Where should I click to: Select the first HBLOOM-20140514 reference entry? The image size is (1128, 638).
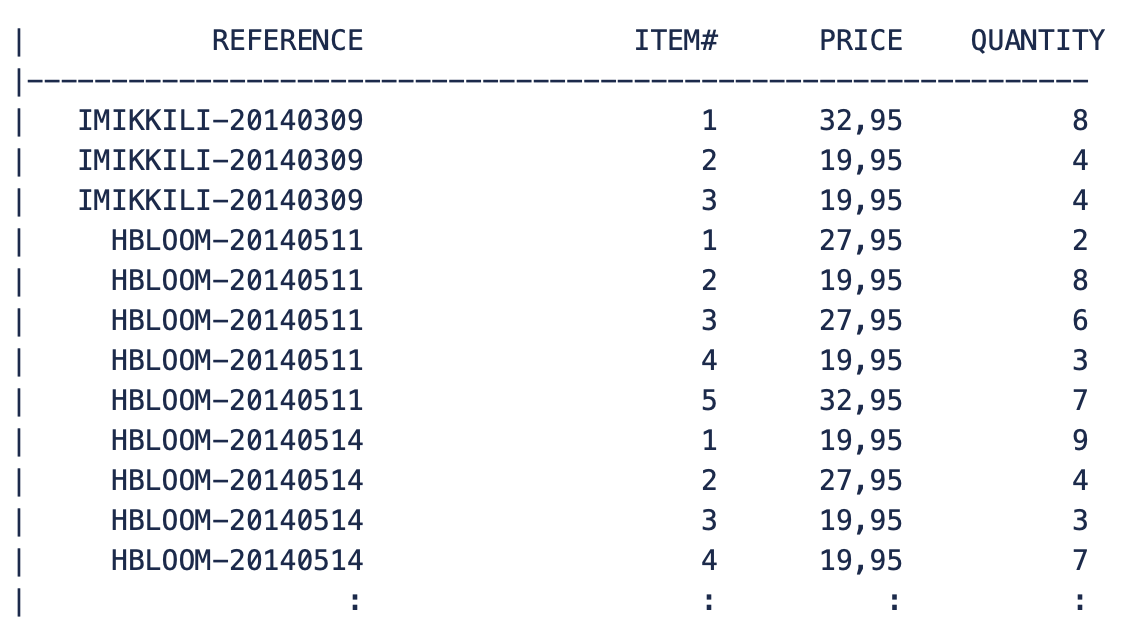click(x=237, y=441)
